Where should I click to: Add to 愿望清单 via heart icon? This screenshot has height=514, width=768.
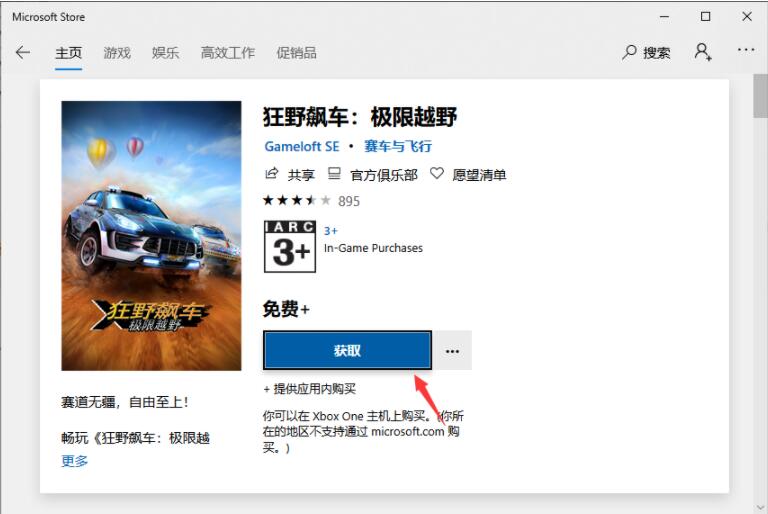click(x=437, y=173)
